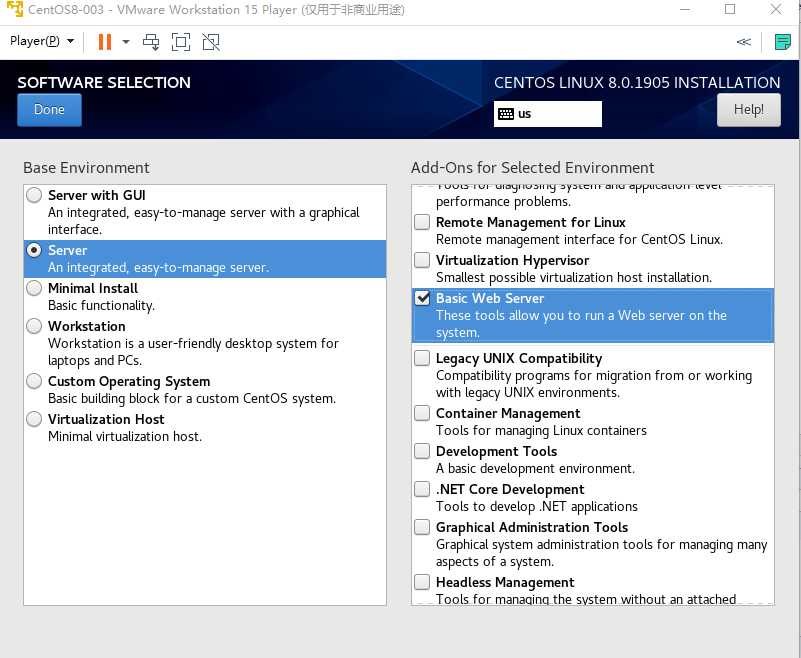
Task: Expand the power options dropdown arrow
Action: [126, 42]
